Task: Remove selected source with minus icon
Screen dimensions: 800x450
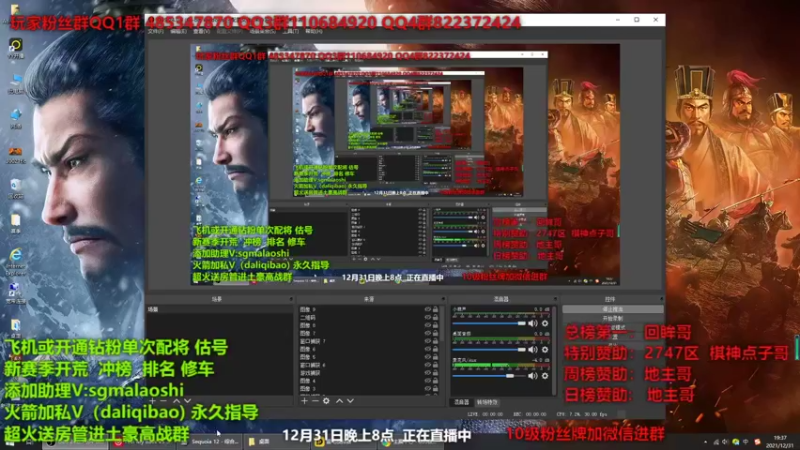Action: coord(315,401)
